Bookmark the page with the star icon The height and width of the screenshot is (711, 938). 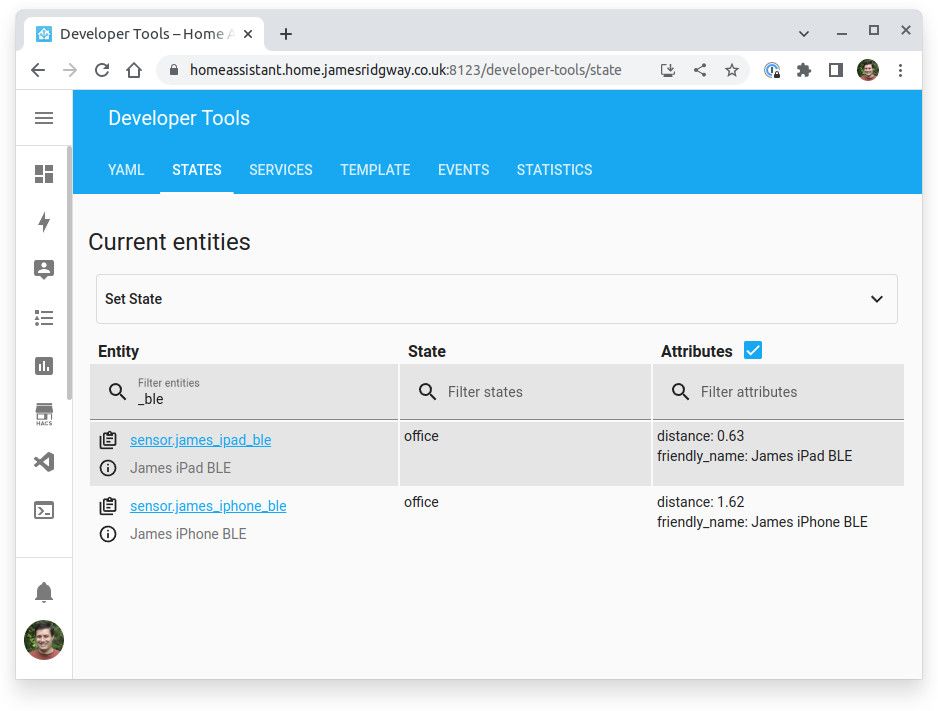(x=732, y=70)
